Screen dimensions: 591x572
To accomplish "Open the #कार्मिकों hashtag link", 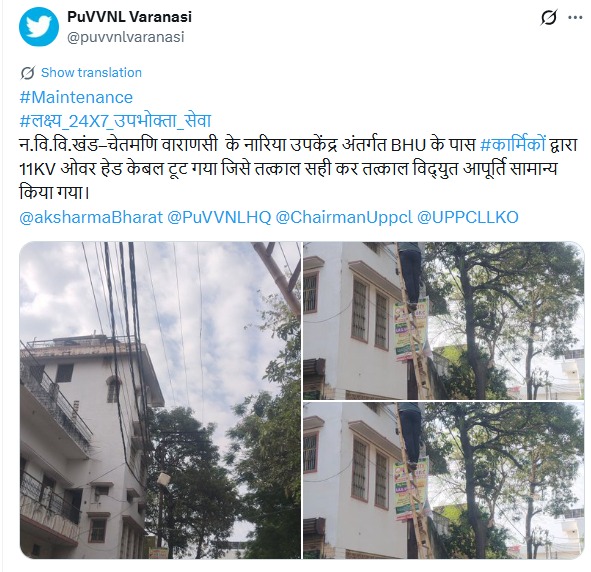I will [513, 145].
